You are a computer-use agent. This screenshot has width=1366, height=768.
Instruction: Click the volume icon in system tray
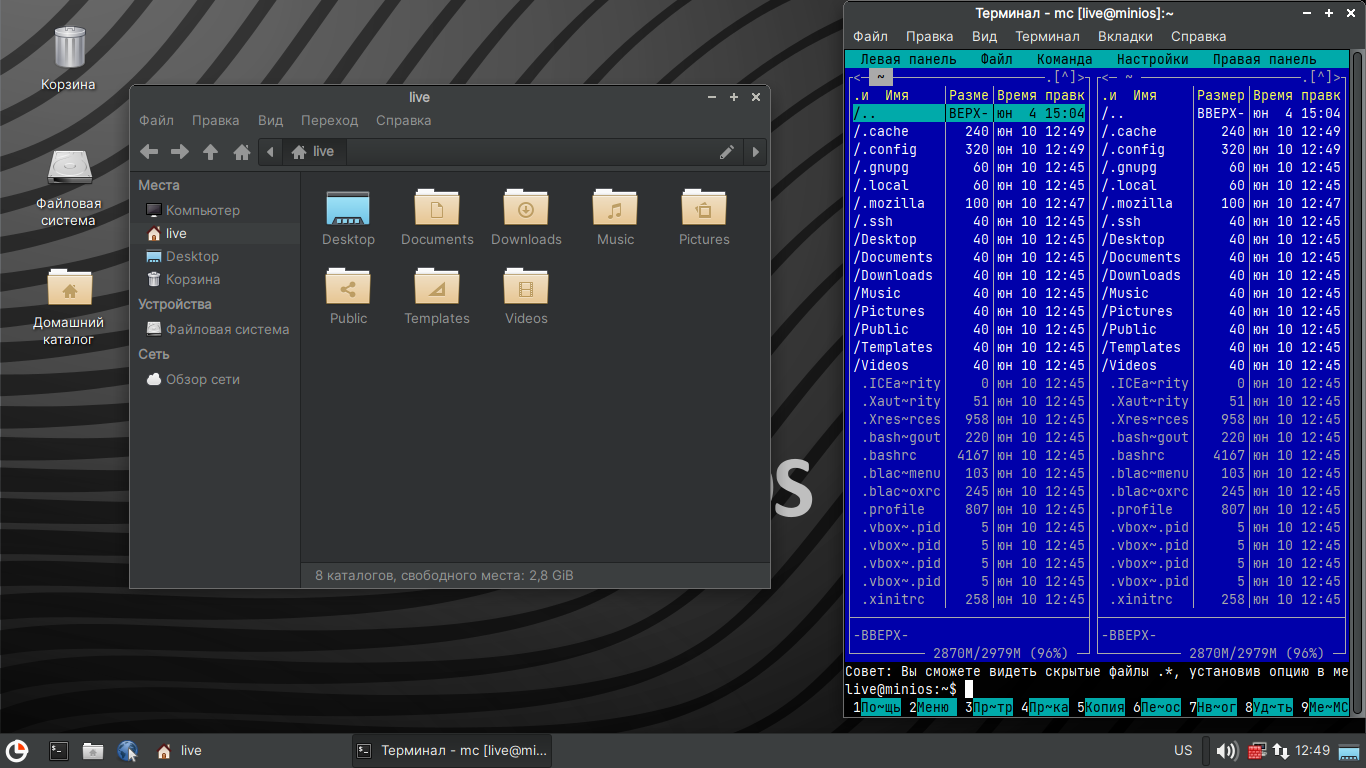coord(1227,750)
